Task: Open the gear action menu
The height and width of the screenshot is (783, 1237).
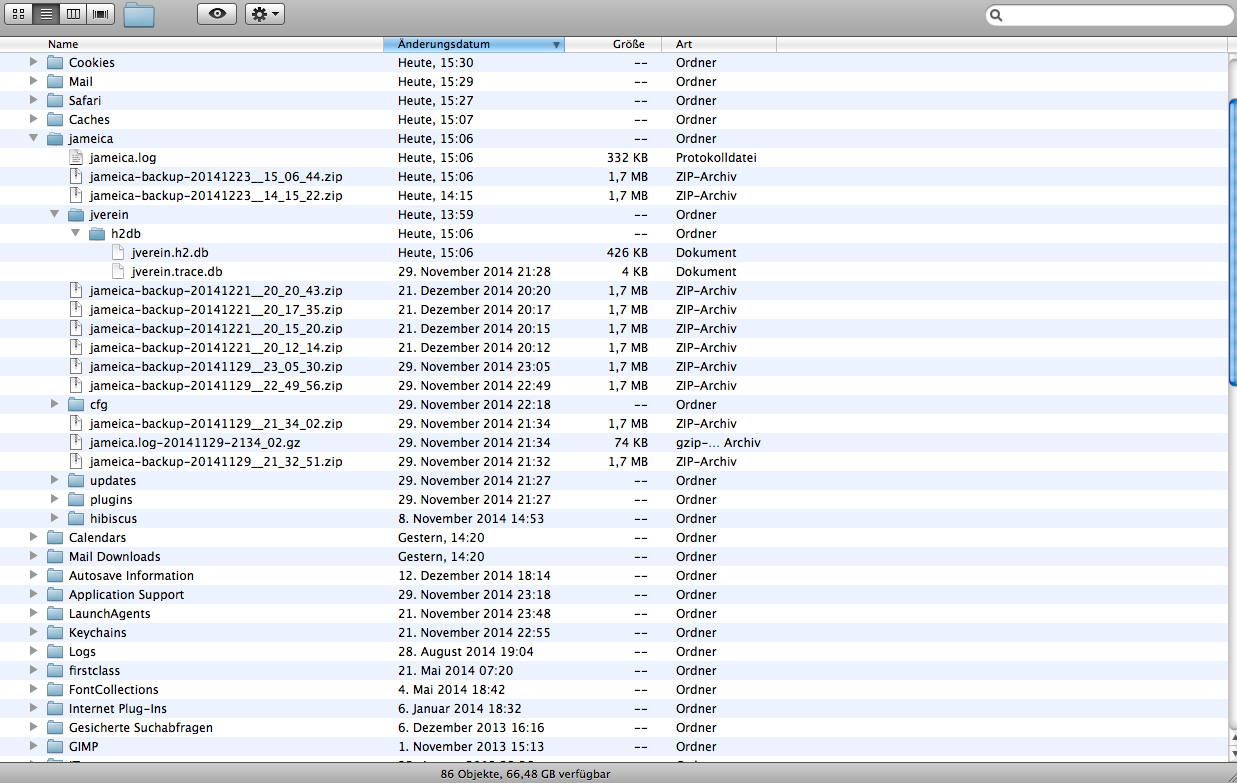Action: coord(264,14)
